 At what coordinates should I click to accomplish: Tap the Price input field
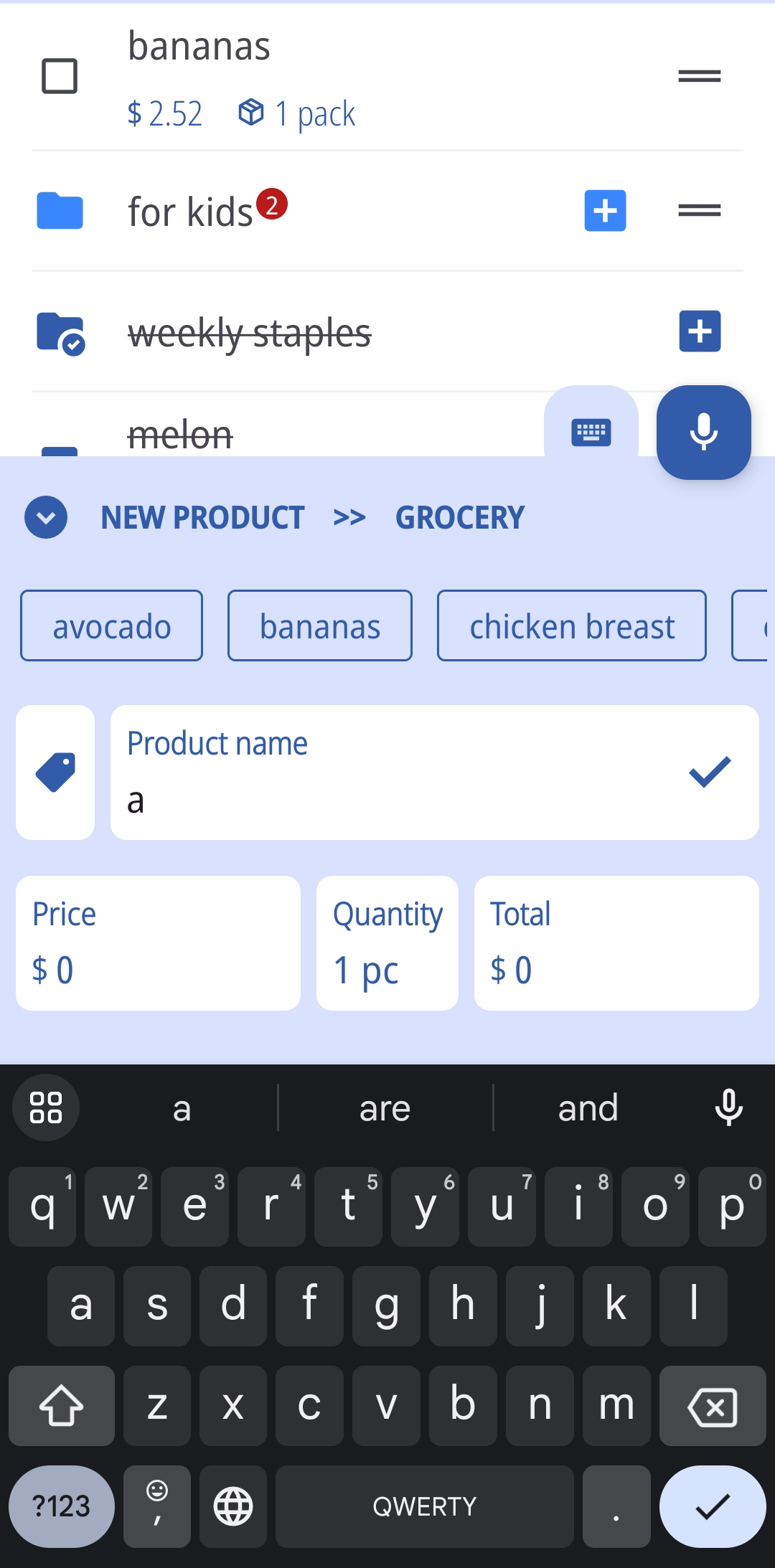(158, 943)
